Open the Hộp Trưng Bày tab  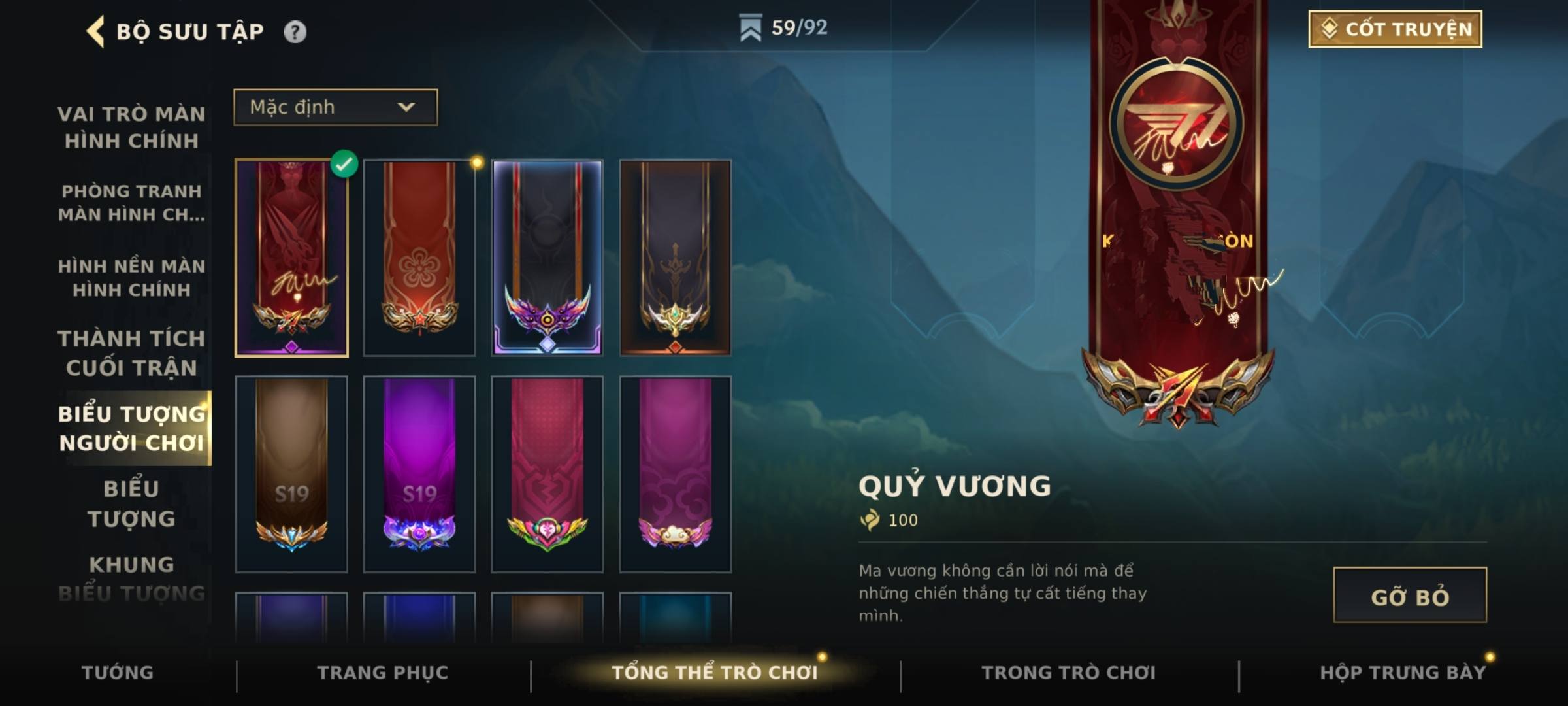coord(1403,673)
